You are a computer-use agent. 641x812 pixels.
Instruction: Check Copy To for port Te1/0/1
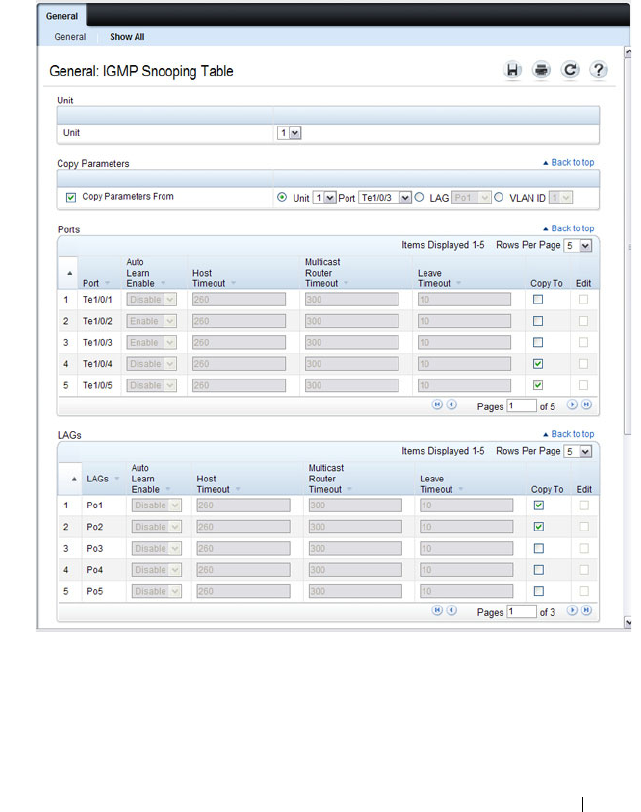[538, 299]
